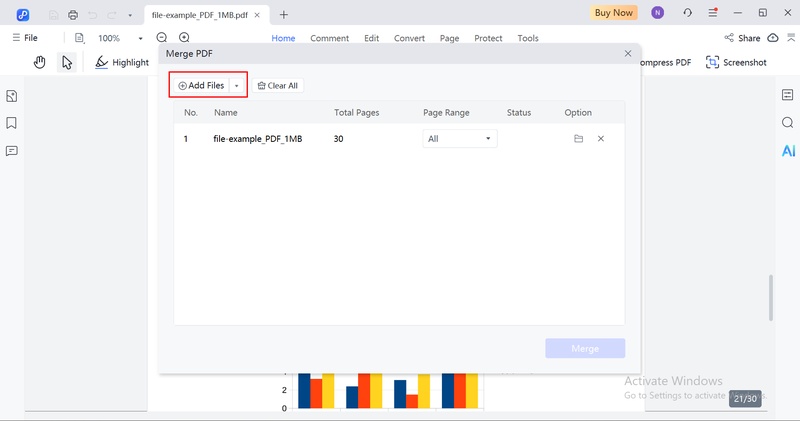800x421 pixels.
Task: Click the print icon in title bar
Action: 73,15
